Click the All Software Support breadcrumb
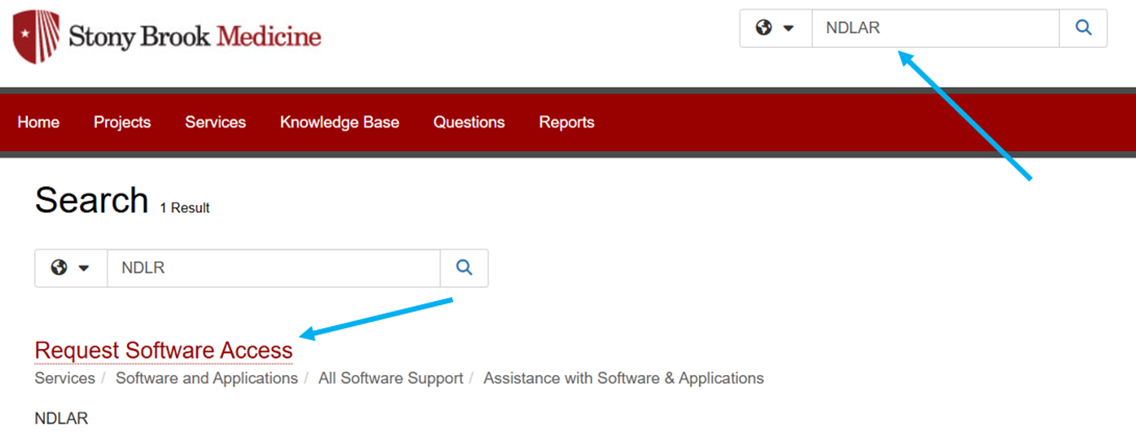 (x=390, y=378)
